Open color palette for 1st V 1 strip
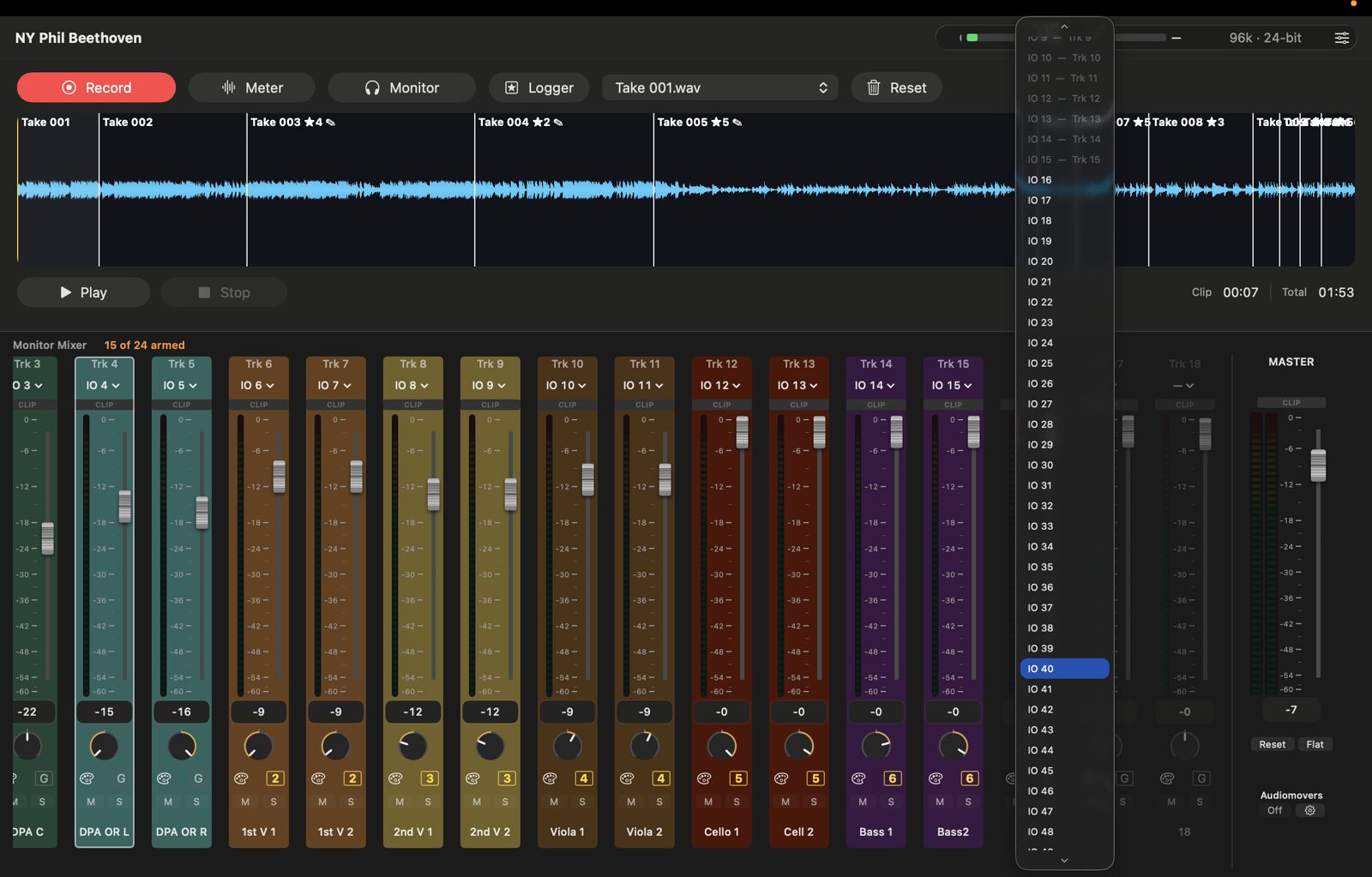 coord(241,778)
